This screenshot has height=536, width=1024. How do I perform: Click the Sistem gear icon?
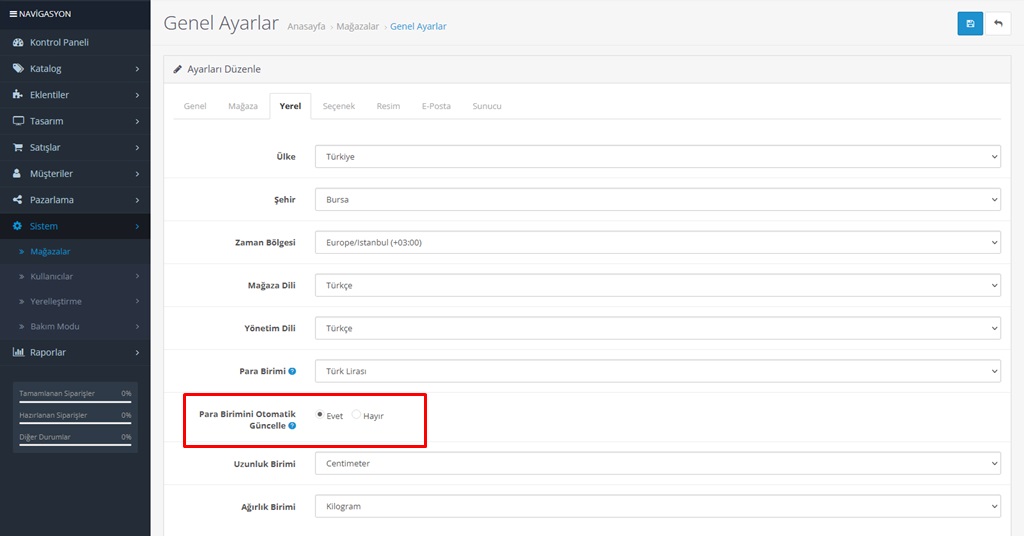coord(18,226)
